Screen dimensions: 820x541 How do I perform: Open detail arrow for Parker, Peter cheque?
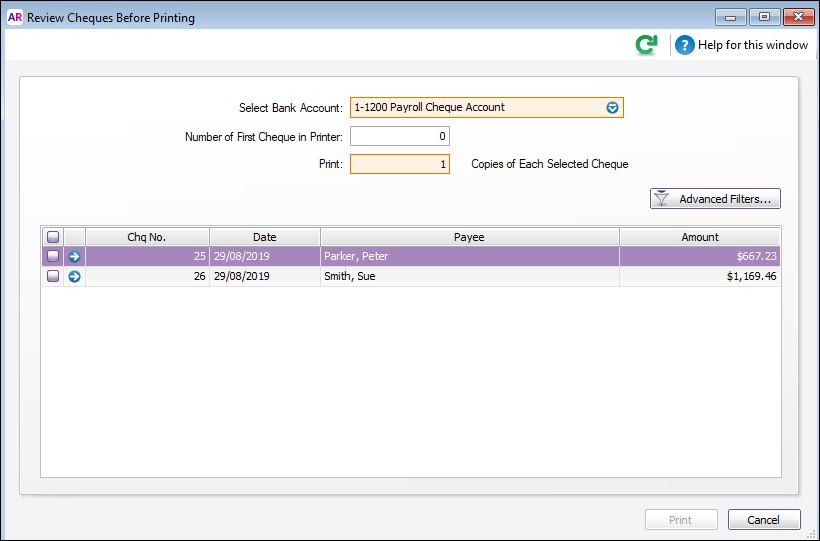[x=74, y=257]
